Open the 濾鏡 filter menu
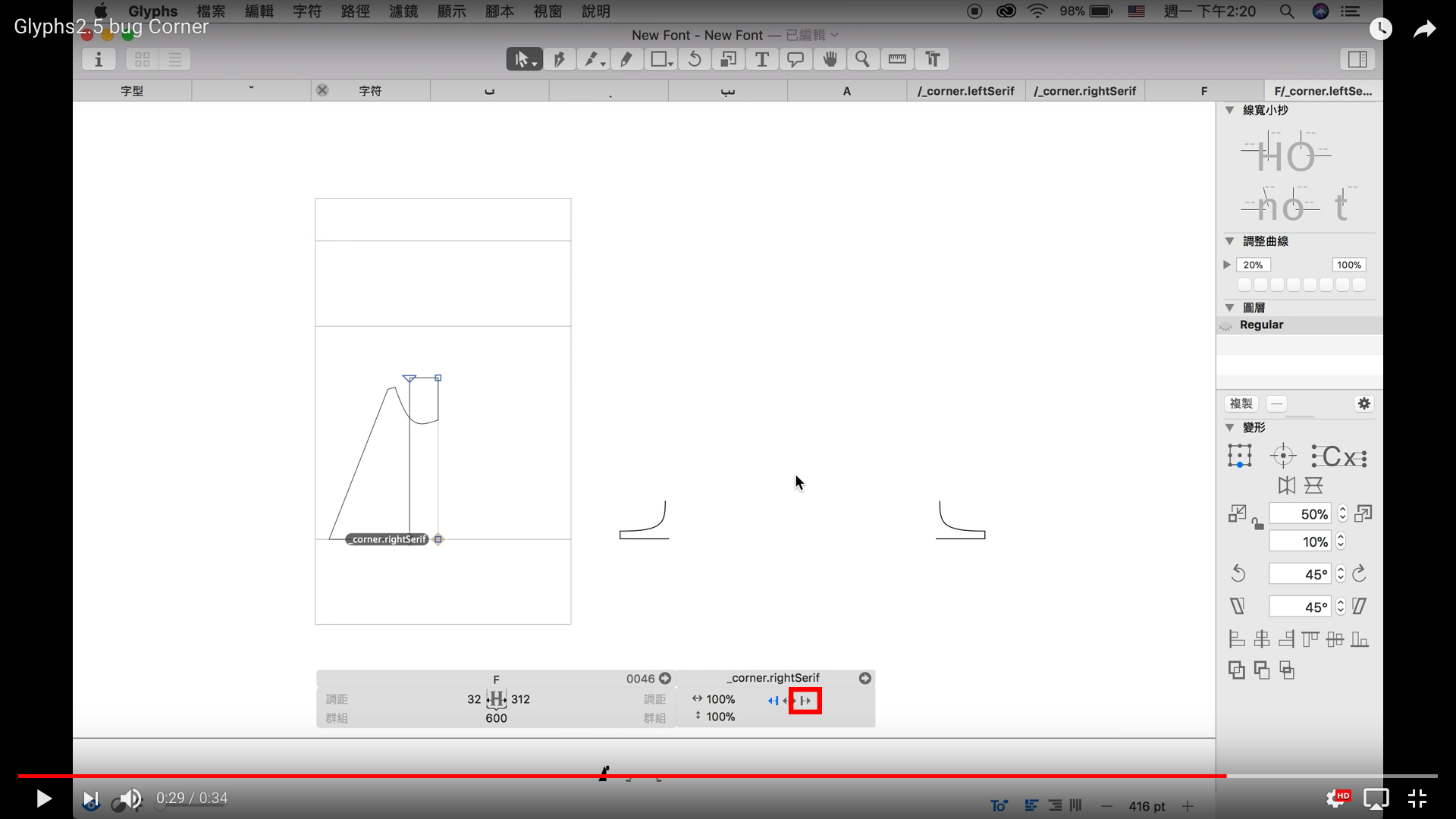1456x819 pixels. click(403, 11)
